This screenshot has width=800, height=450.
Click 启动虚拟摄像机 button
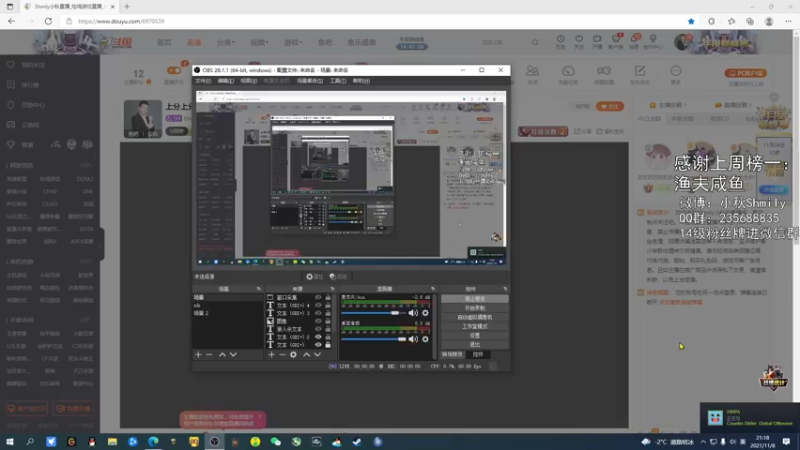pyautogui.click(x=474, y=317)
